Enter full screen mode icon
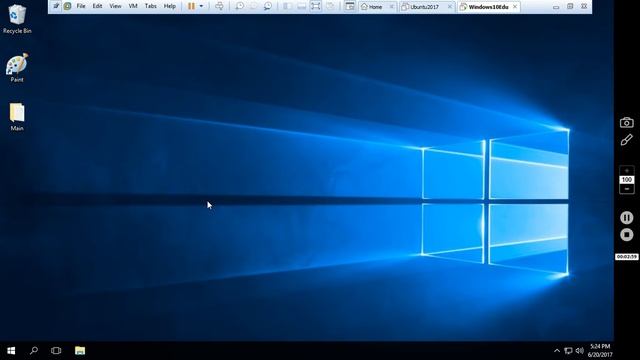 pyautogui.click(x=316, y=6)
